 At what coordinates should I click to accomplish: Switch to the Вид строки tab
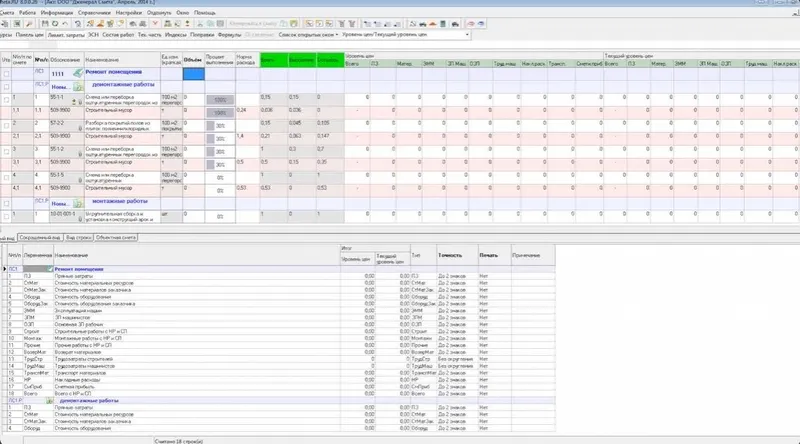pos(79,238)
